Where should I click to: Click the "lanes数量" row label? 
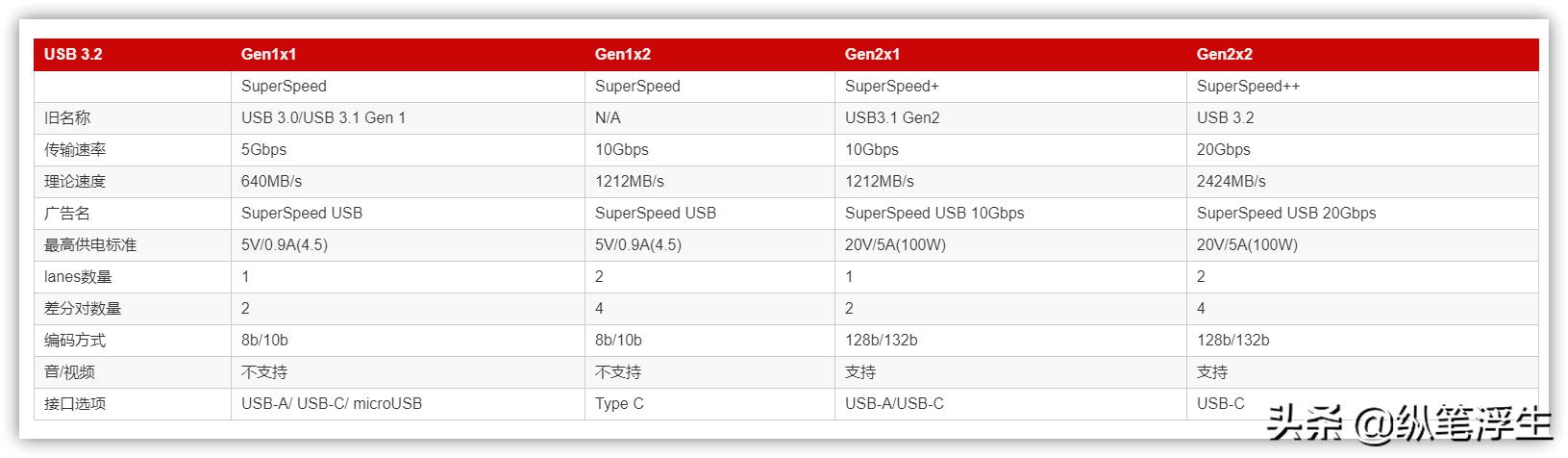pos(78,276)
